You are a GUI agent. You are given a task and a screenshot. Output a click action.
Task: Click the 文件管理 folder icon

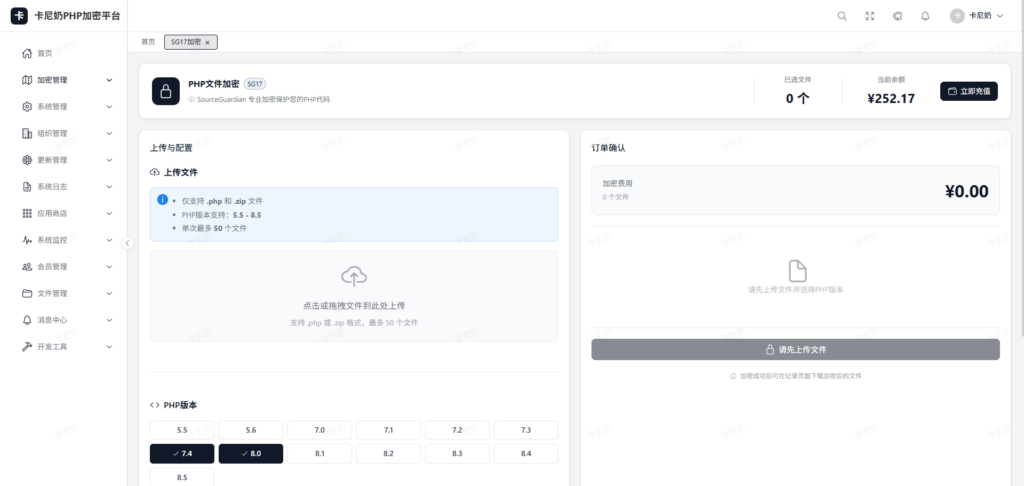coord(27,293)
